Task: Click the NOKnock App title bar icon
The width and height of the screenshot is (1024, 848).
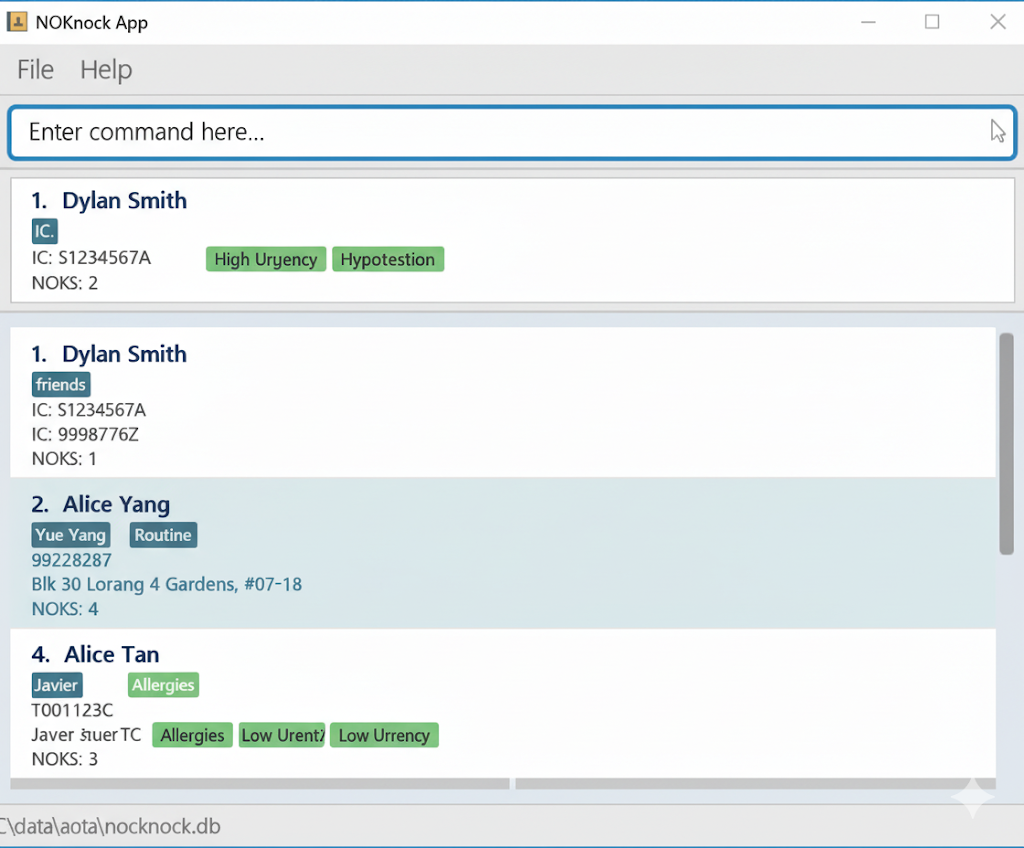Action: pyautogui.click(x=17, y=22)
